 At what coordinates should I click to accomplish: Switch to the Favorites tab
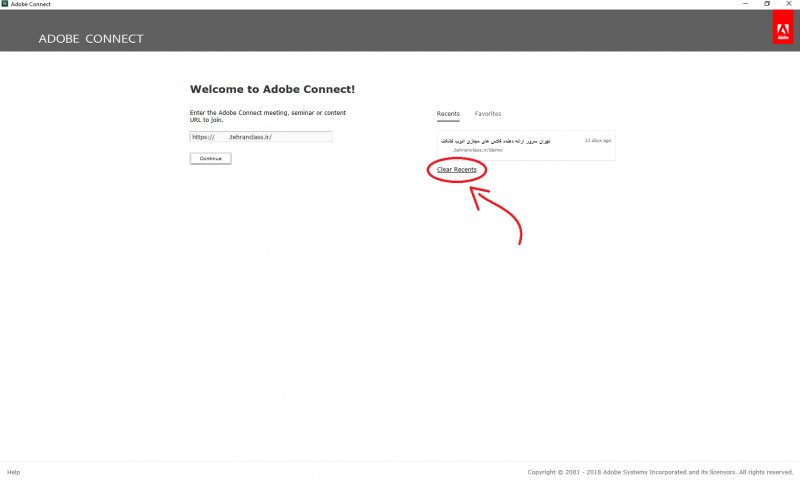tap(488, 114)
